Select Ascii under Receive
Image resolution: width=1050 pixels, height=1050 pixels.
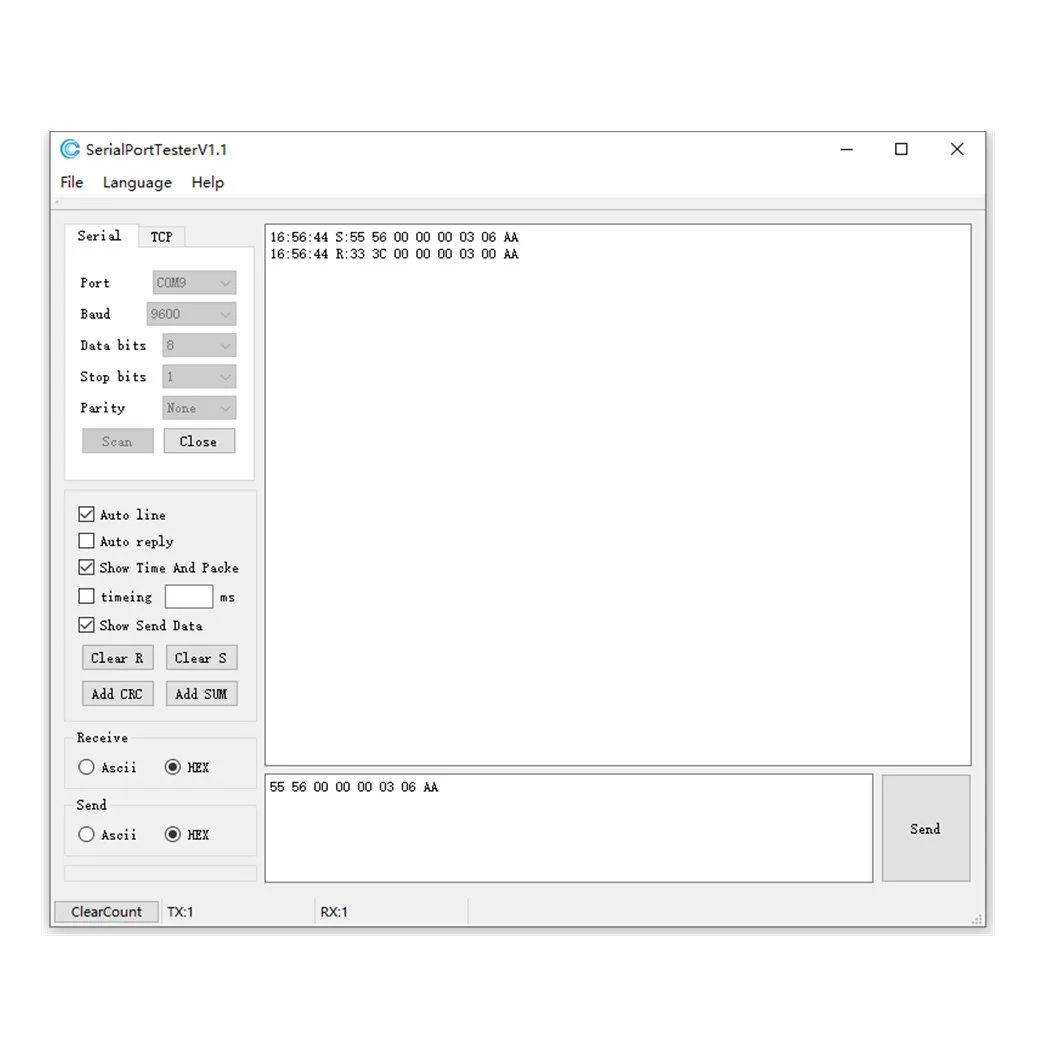86,767
